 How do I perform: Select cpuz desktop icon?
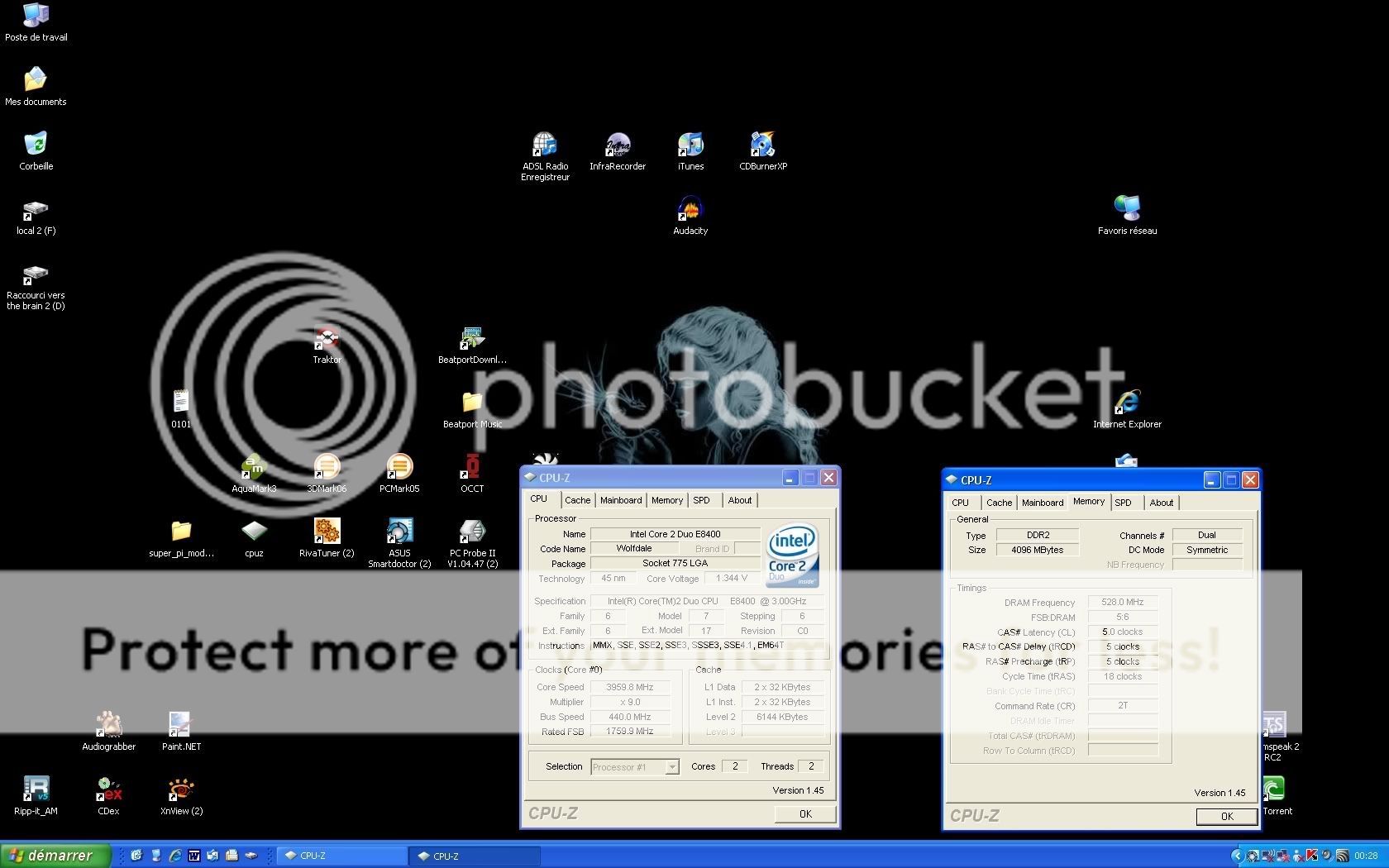(x=254, y=537)
